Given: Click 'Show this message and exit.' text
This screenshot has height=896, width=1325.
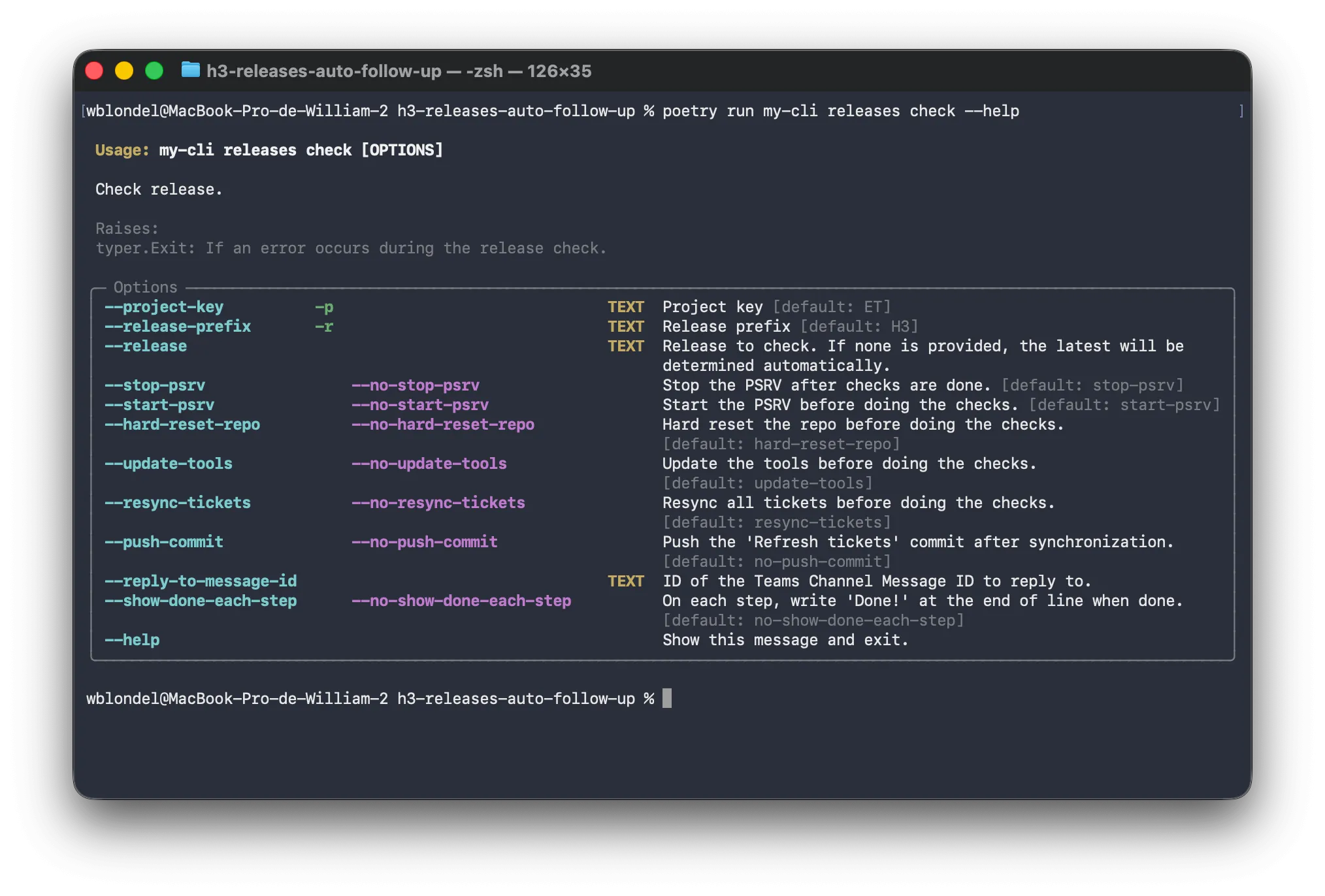Looking at the screenshot, I should (x=786, y=640).
